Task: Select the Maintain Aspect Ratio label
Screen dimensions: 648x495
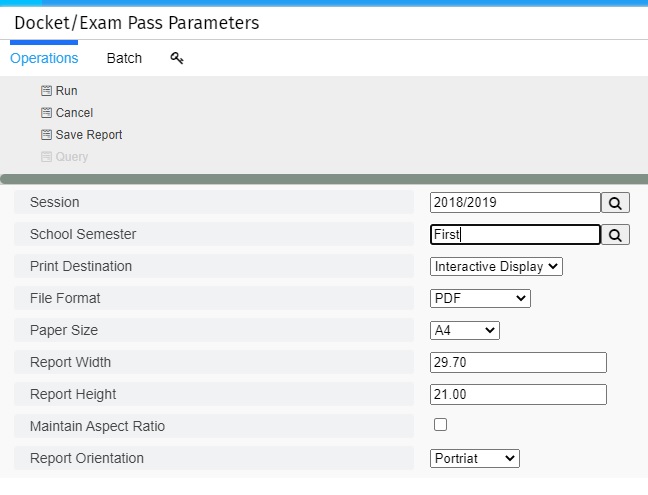Action: (x=97, y=426)
